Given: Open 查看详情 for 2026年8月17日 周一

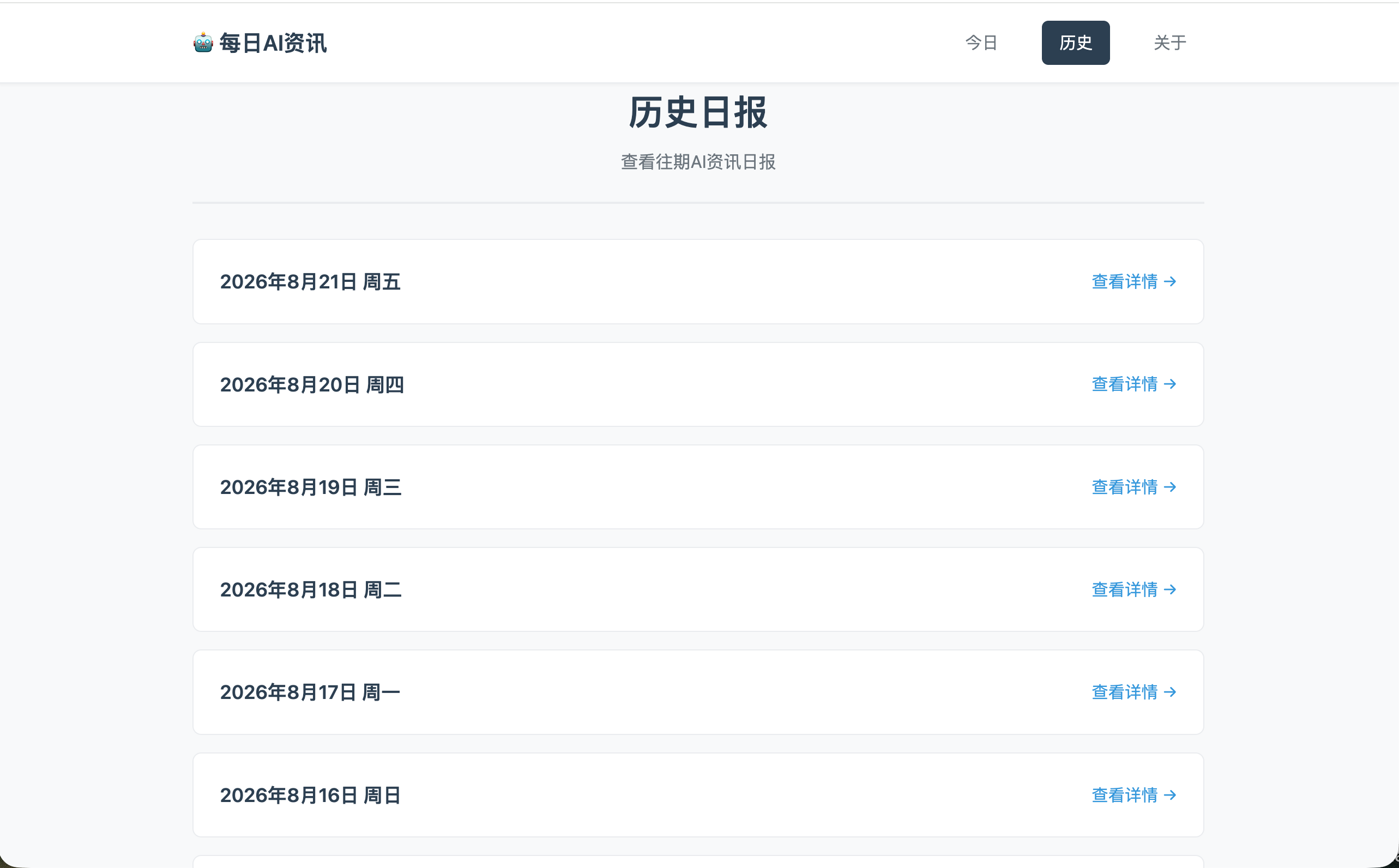Looking at the screenshot, I should point(1134,692).
